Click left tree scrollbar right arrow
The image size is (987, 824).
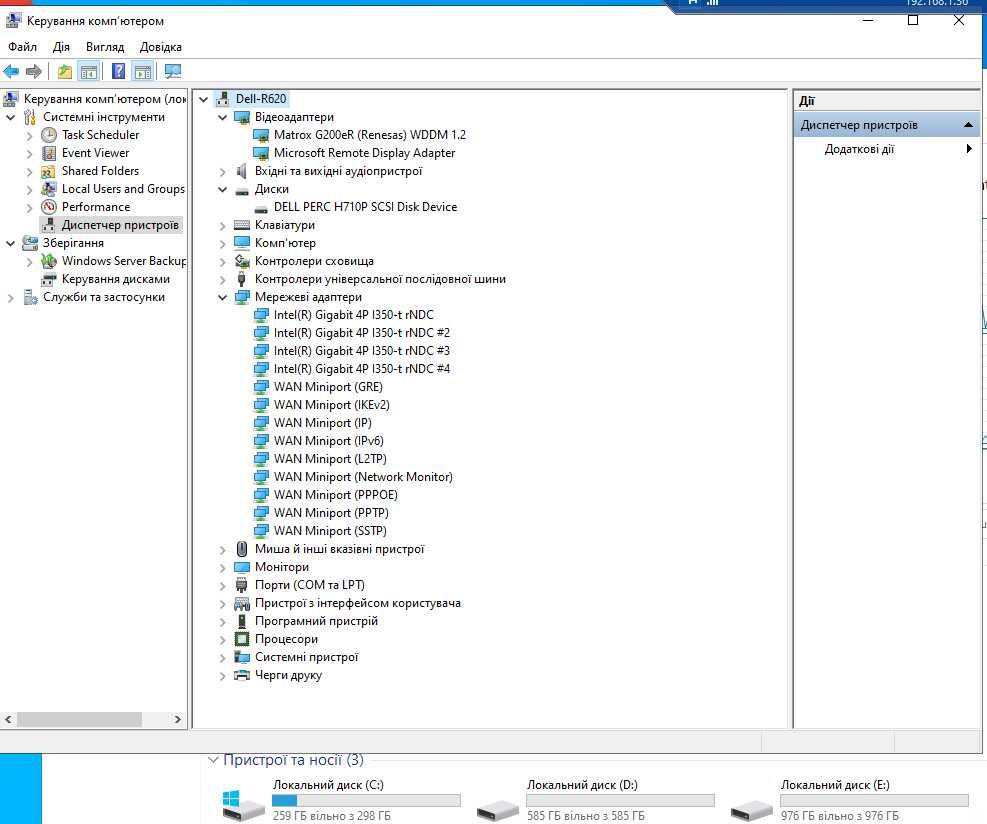coord(178,719)
